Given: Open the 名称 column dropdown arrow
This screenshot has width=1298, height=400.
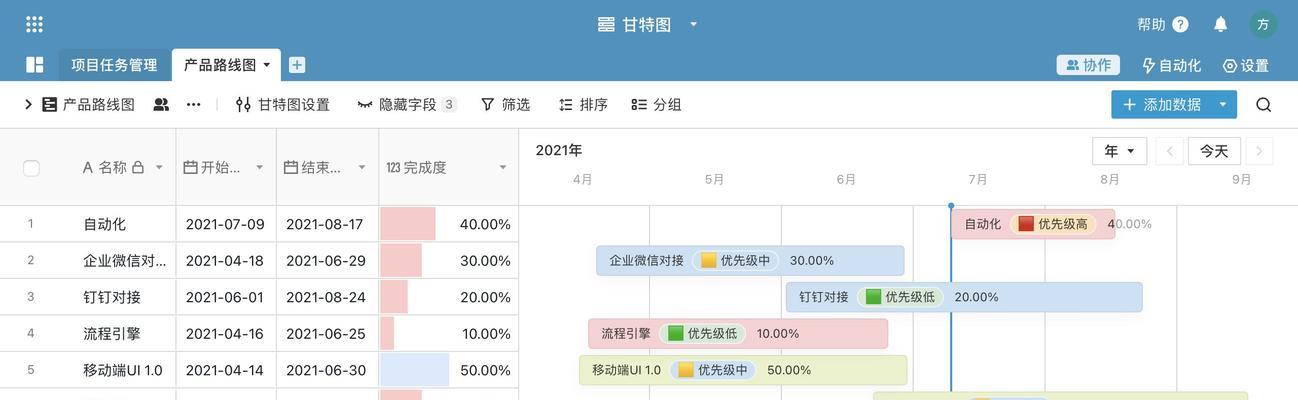Looking at the screenshot, I should (x=159, y=168).
